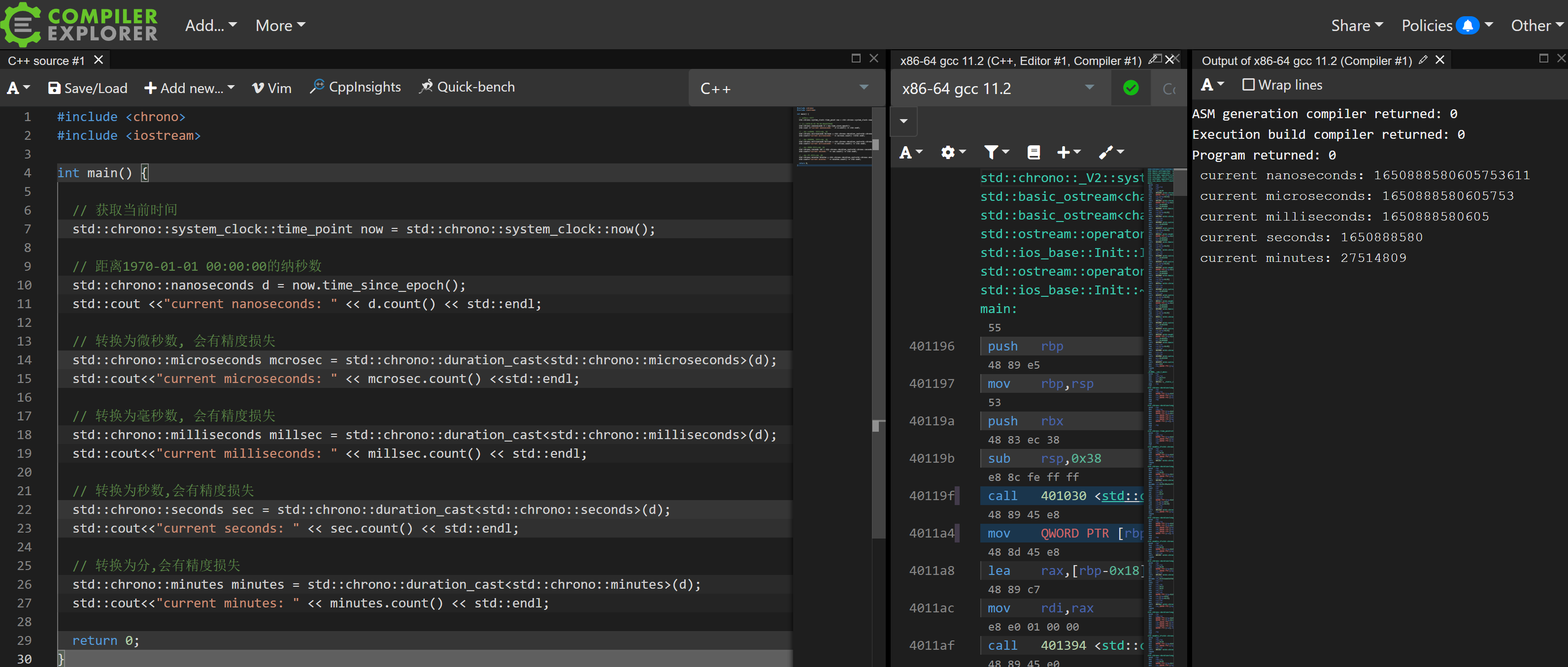This screenshot has height=667, width=1568.
Task: Click the add instruction icon in assembly panel
Action: pos(1068,152)
